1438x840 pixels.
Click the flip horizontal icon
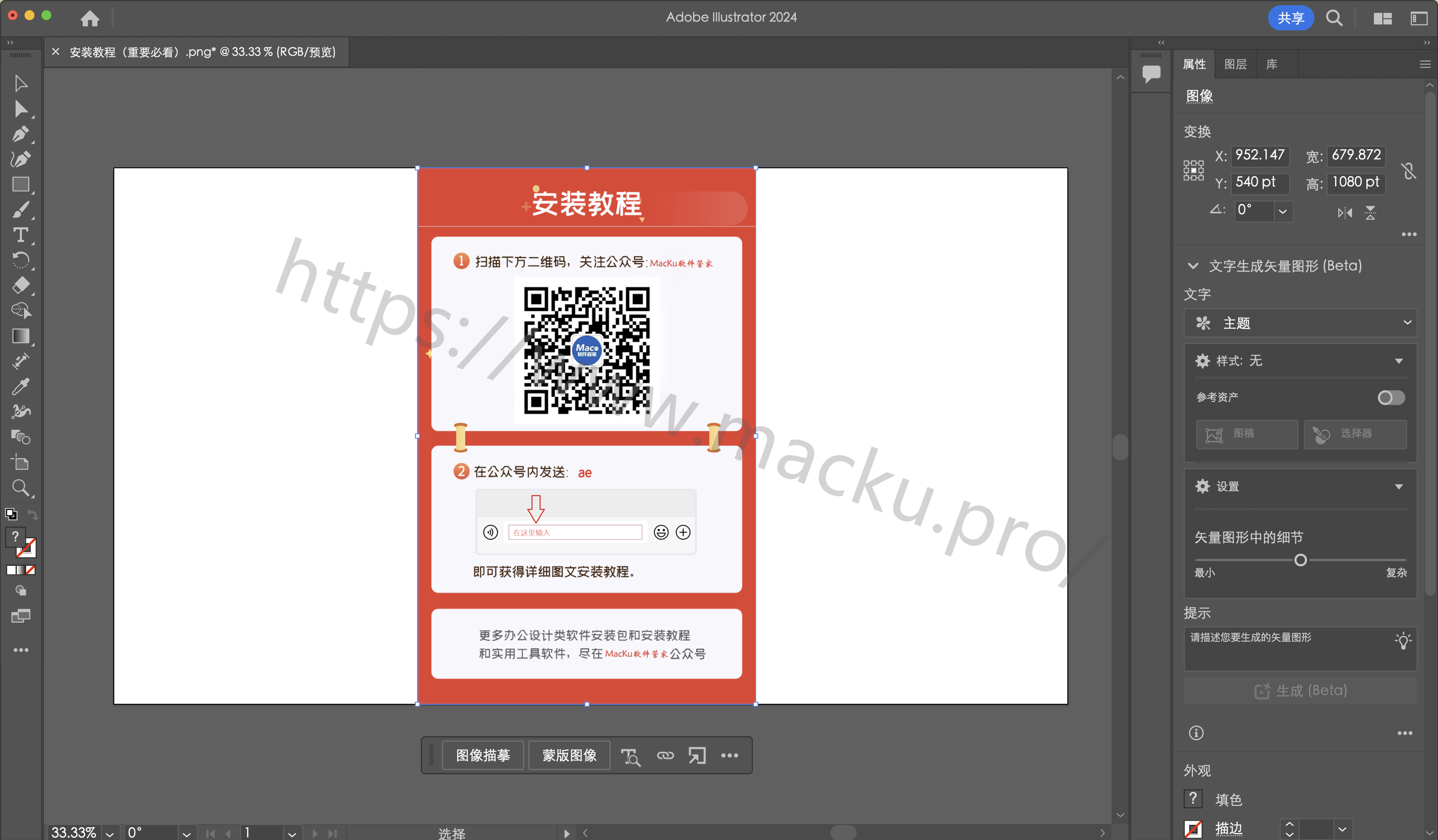(x=1344, y=213)
